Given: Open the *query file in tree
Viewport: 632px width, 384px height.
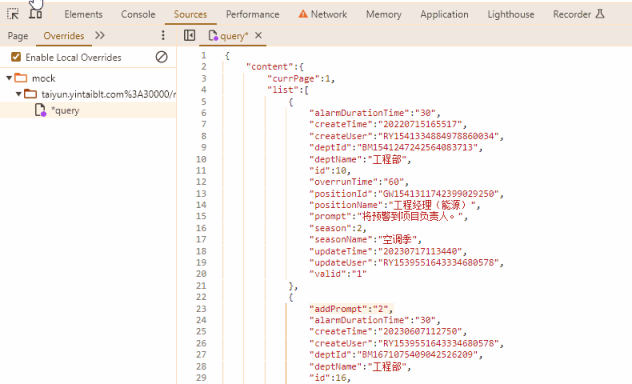Looking at the screenshot, I should pyautogui.click(x=65, y=110).
